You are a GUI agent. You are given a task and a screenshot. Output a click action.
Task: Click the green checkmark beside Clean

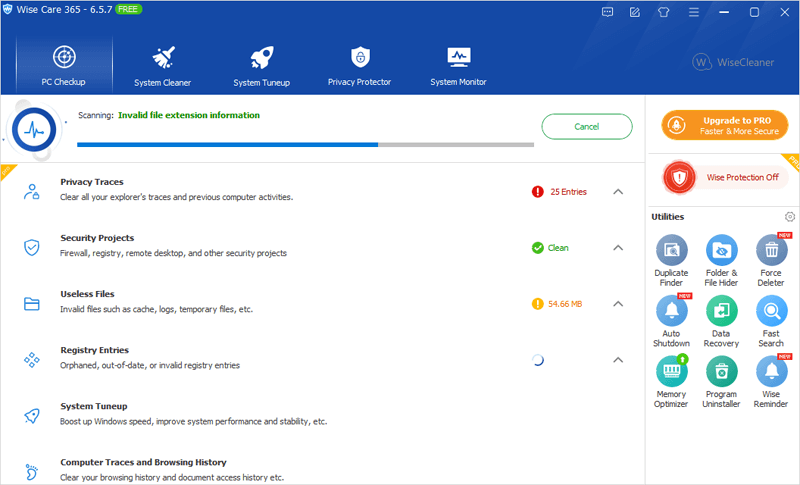pos(538,248)
